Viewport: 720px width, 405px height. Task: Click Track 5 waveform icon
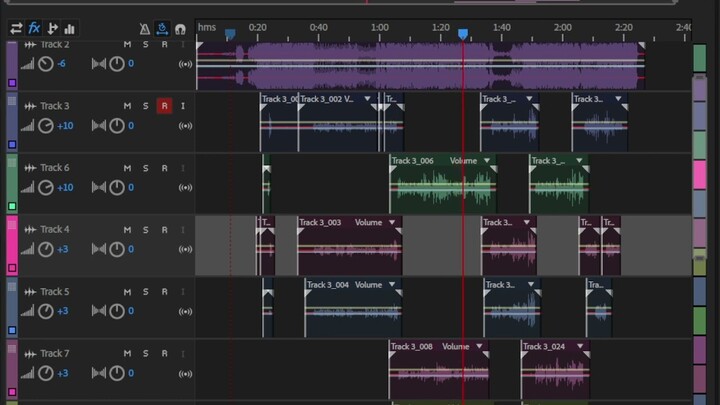click(30, 292)
